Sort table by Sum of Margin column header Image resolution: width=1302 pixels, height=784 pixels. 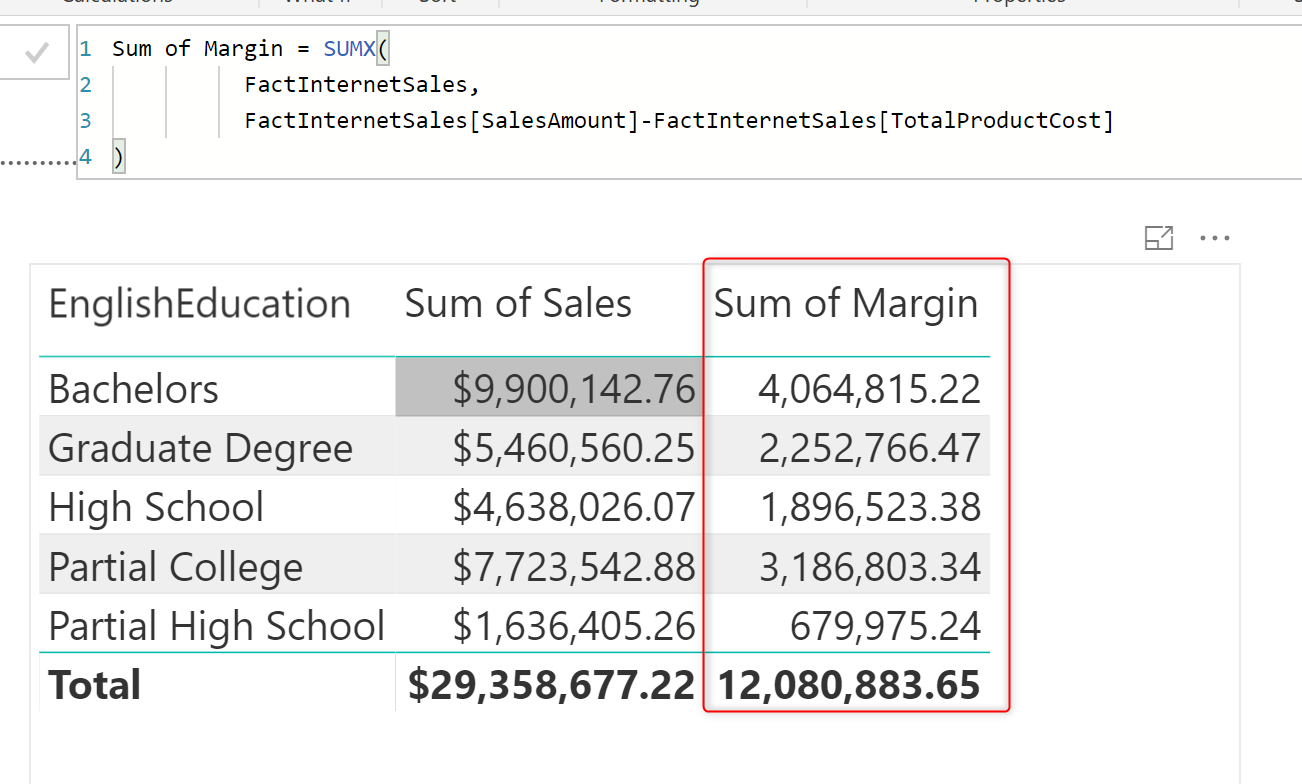pos(846,302)
